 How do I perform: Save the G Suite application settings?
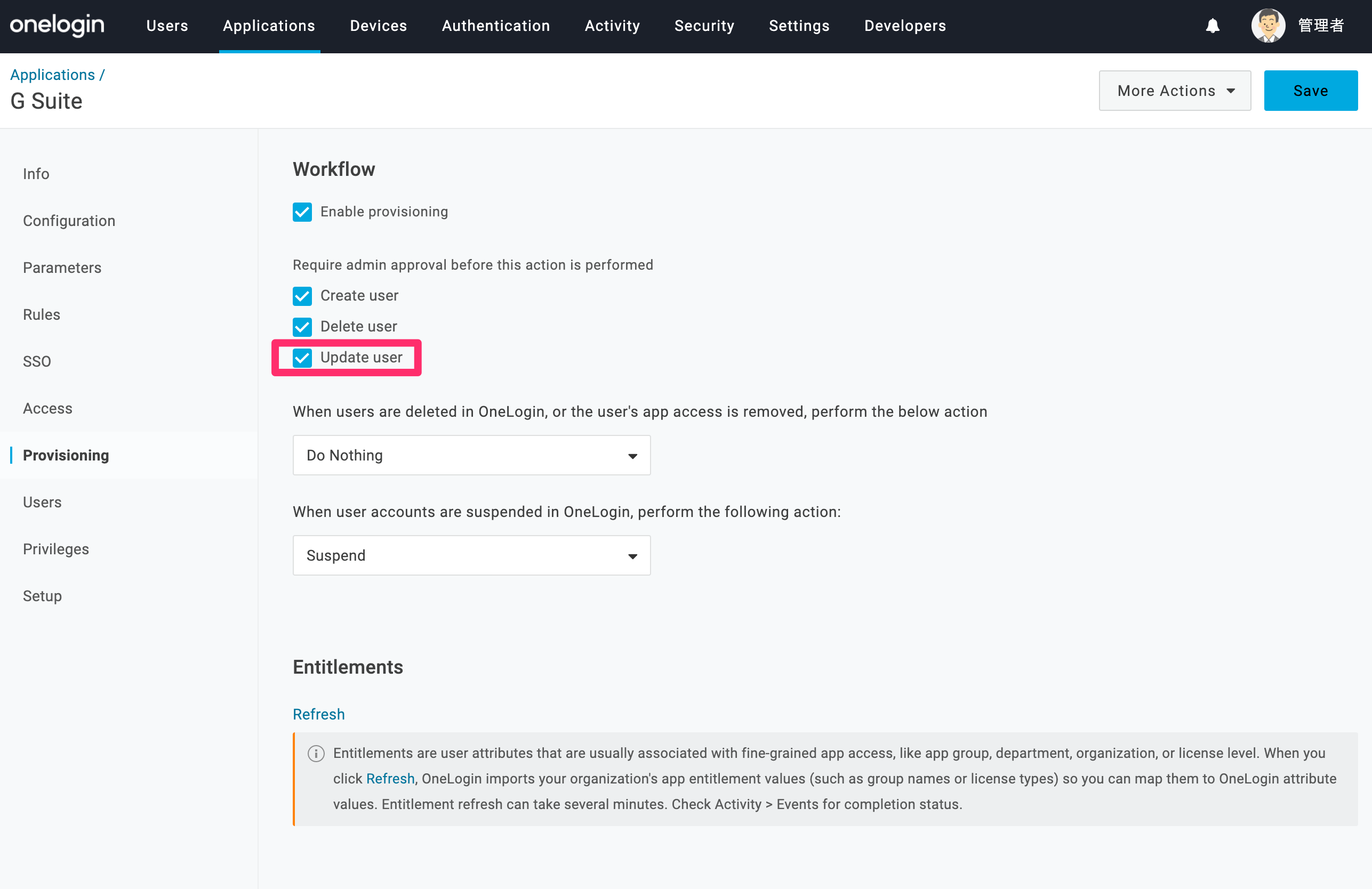click(1310, 91)
